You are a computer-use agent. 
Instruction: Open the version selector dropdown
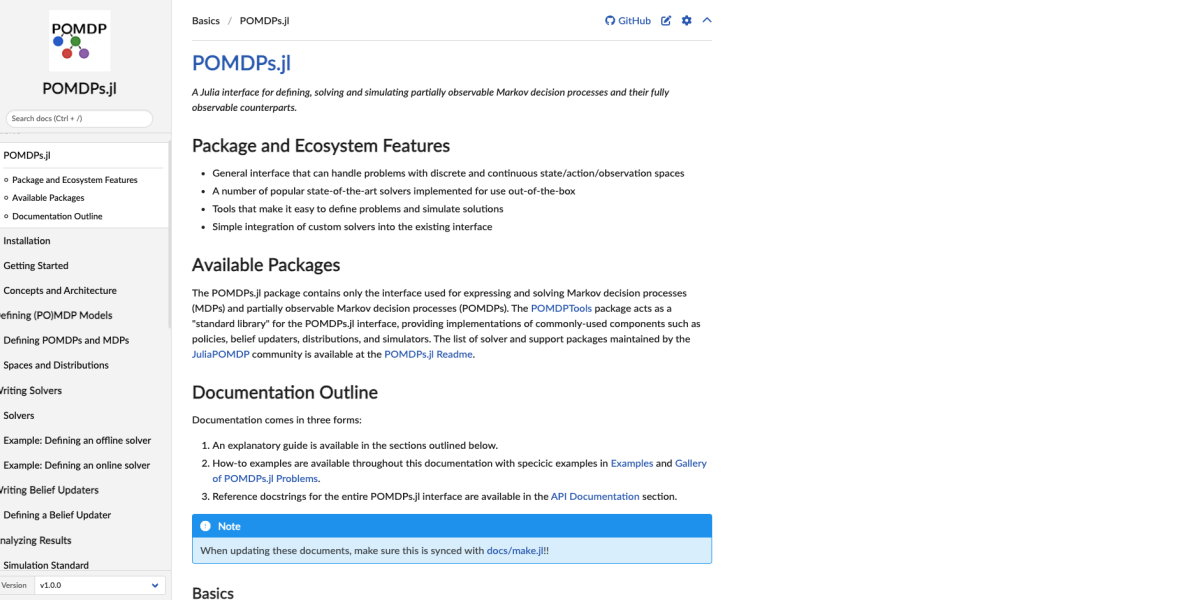99,585
